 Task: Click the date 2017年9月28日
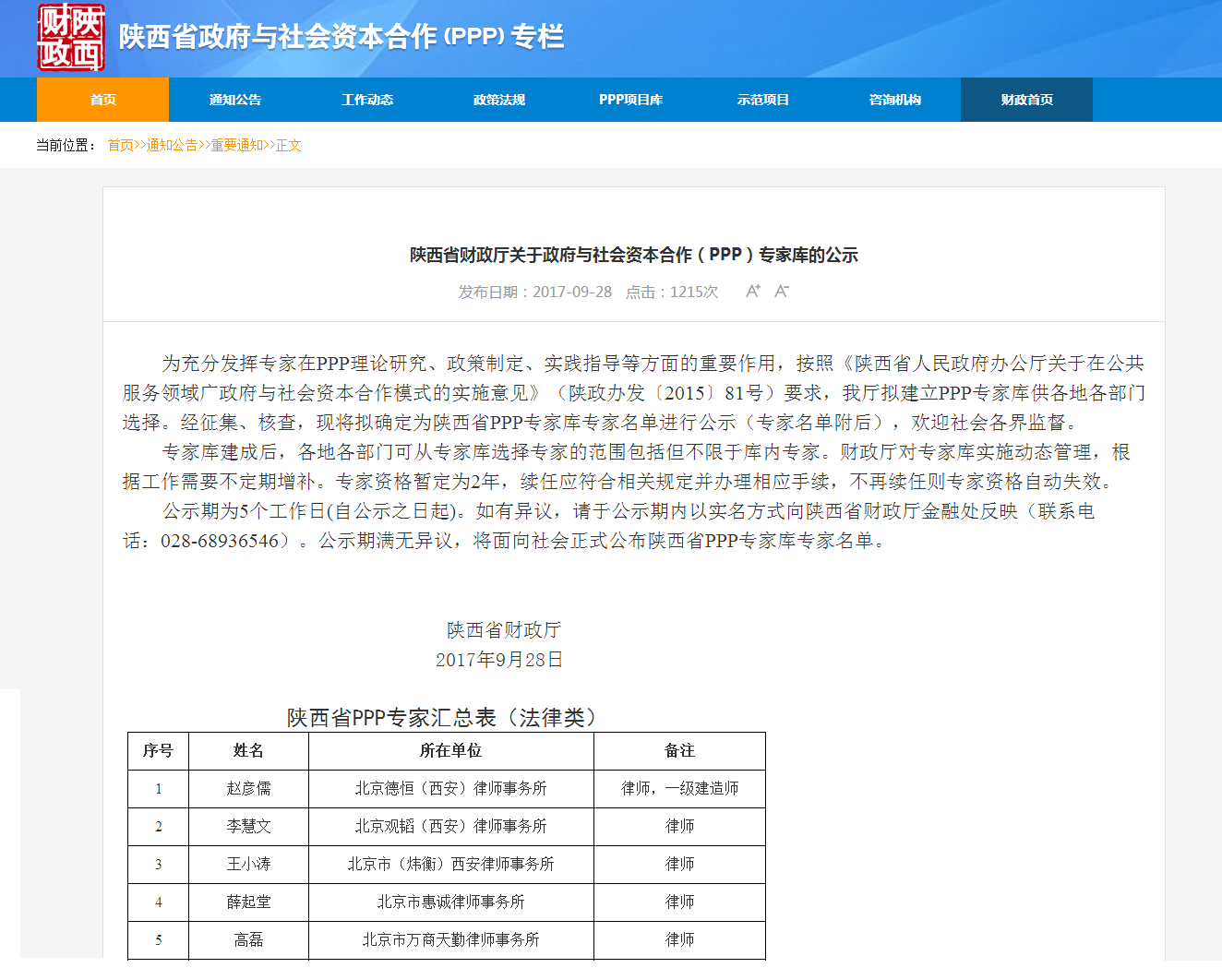pos(499,660)
